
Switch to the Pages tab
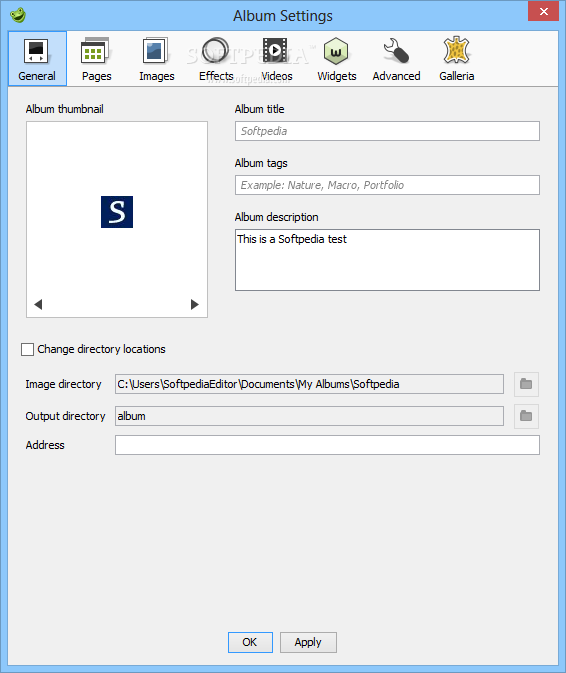(x=97, y=58)
